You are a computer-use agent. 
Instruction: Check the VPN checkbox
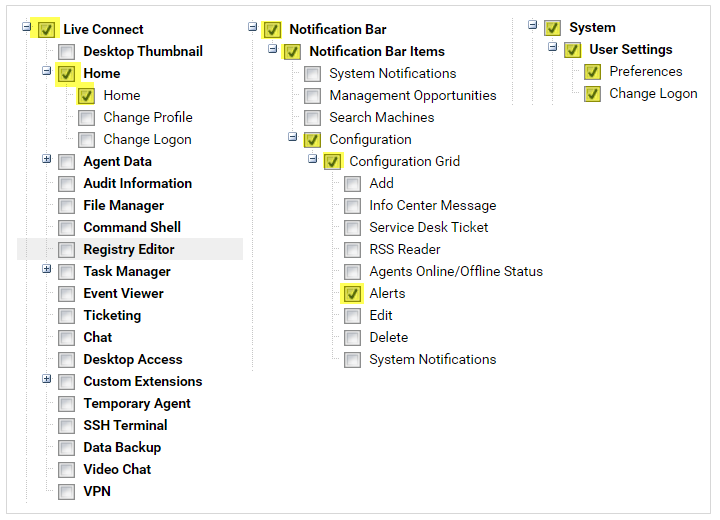tap(67, 492)
